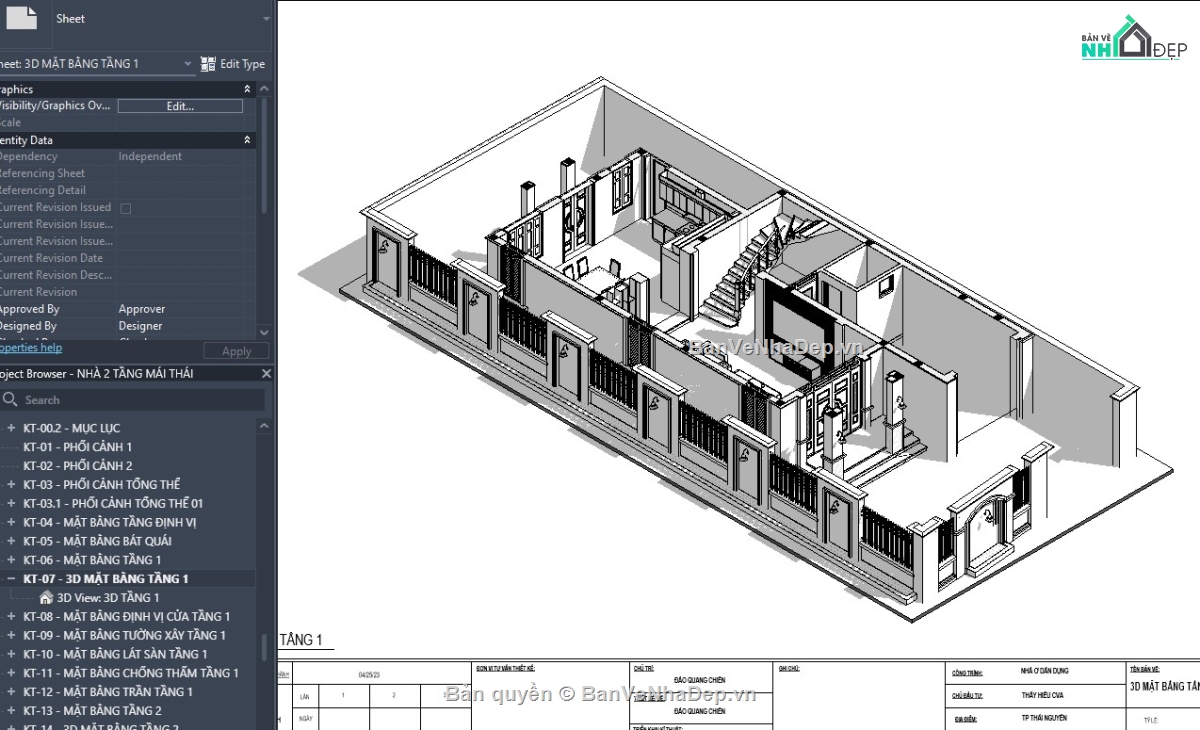
Task: Select sheet KT-06 - MẶT BẰNG TẦNG 1
Action: 92,560
